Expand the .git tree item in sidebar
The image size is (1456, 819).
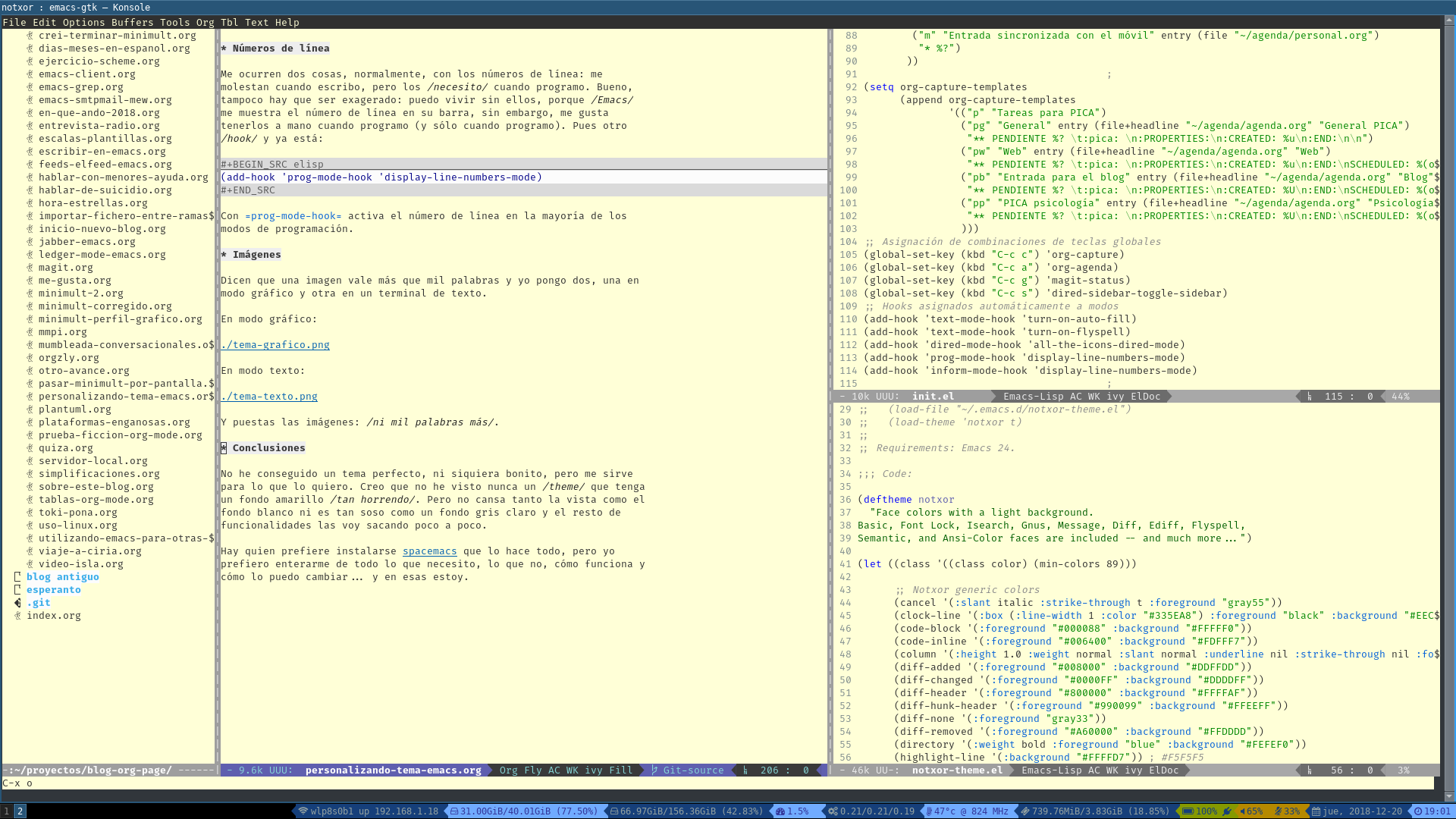pyautogui.click(x=18, y=602)
